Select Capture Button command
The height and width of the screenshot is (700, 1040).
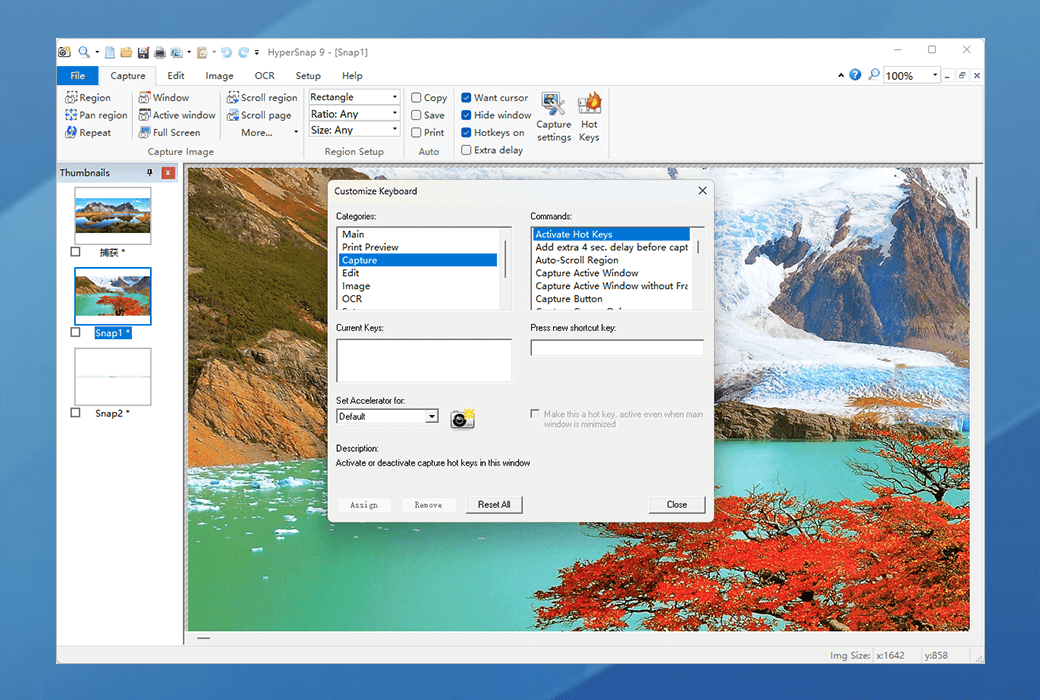612,299
